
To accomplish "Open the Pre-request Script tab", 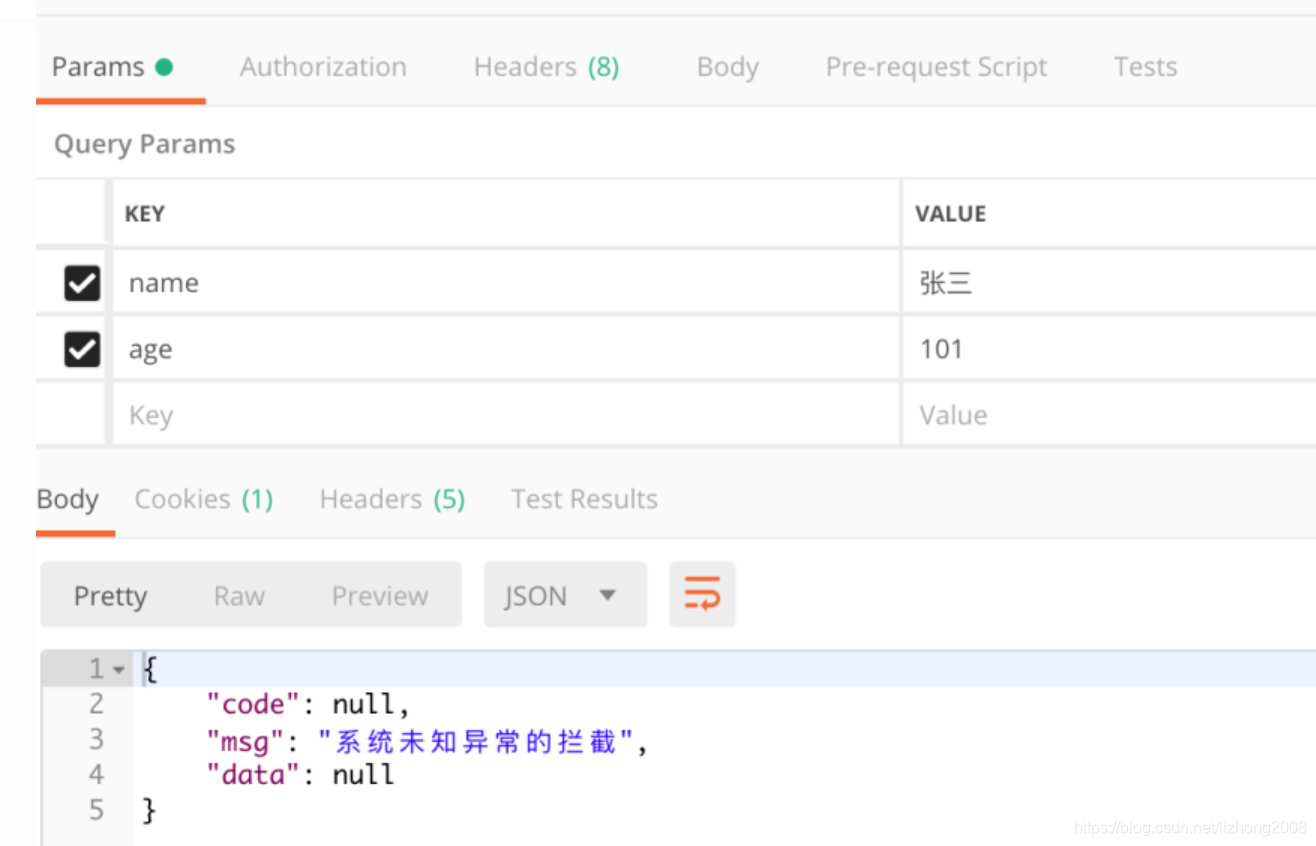I will click(x=936, y=67).
